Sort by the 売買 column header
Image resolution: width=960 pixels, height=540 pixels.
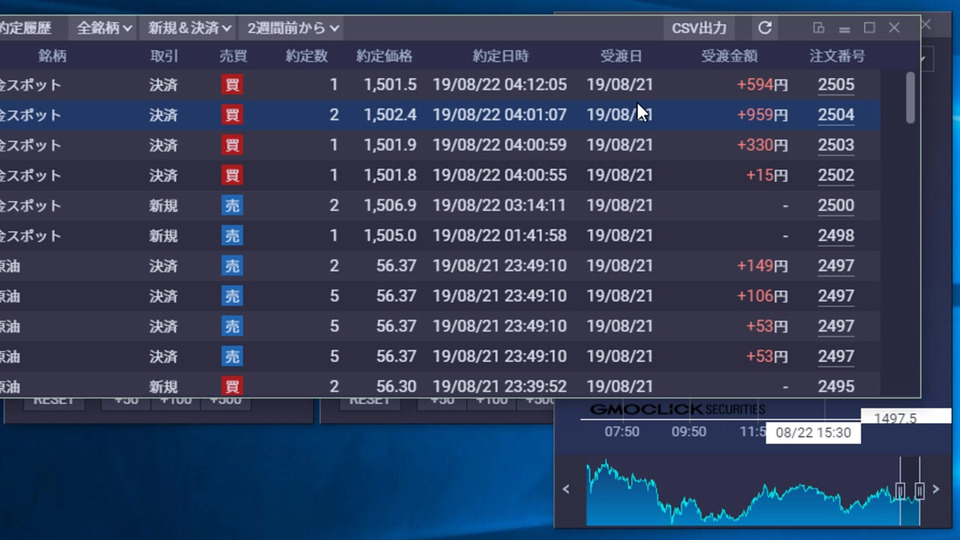[233, 56]
